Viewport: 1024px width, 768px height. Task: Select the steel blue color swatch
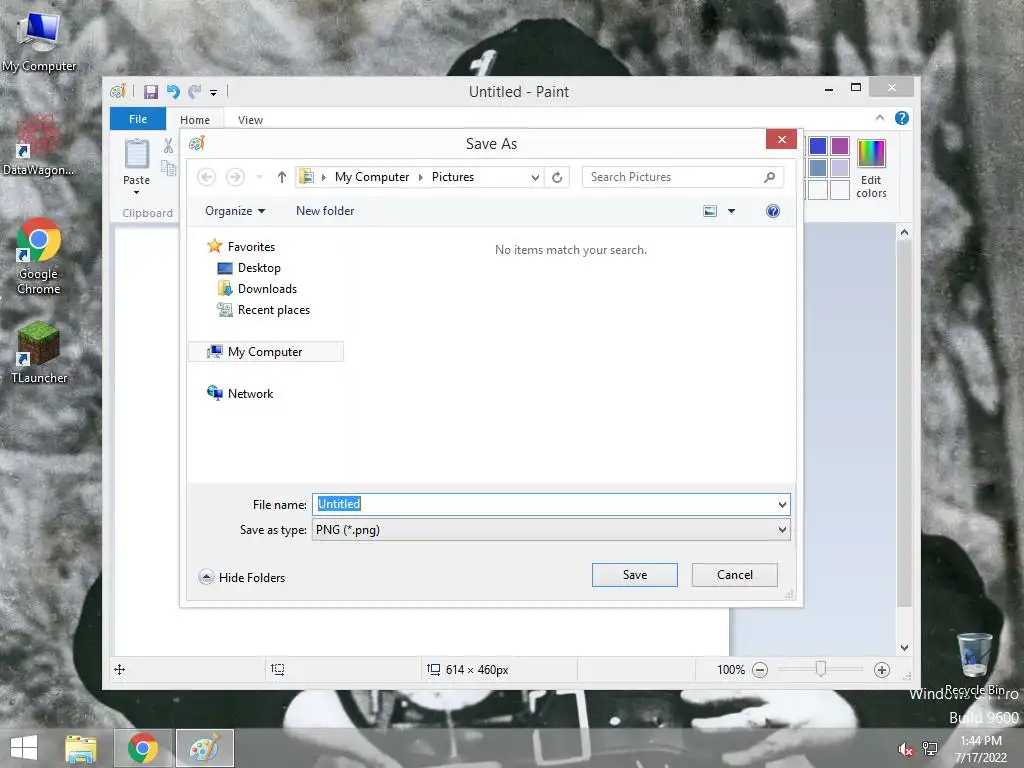[x=818, y=168]
